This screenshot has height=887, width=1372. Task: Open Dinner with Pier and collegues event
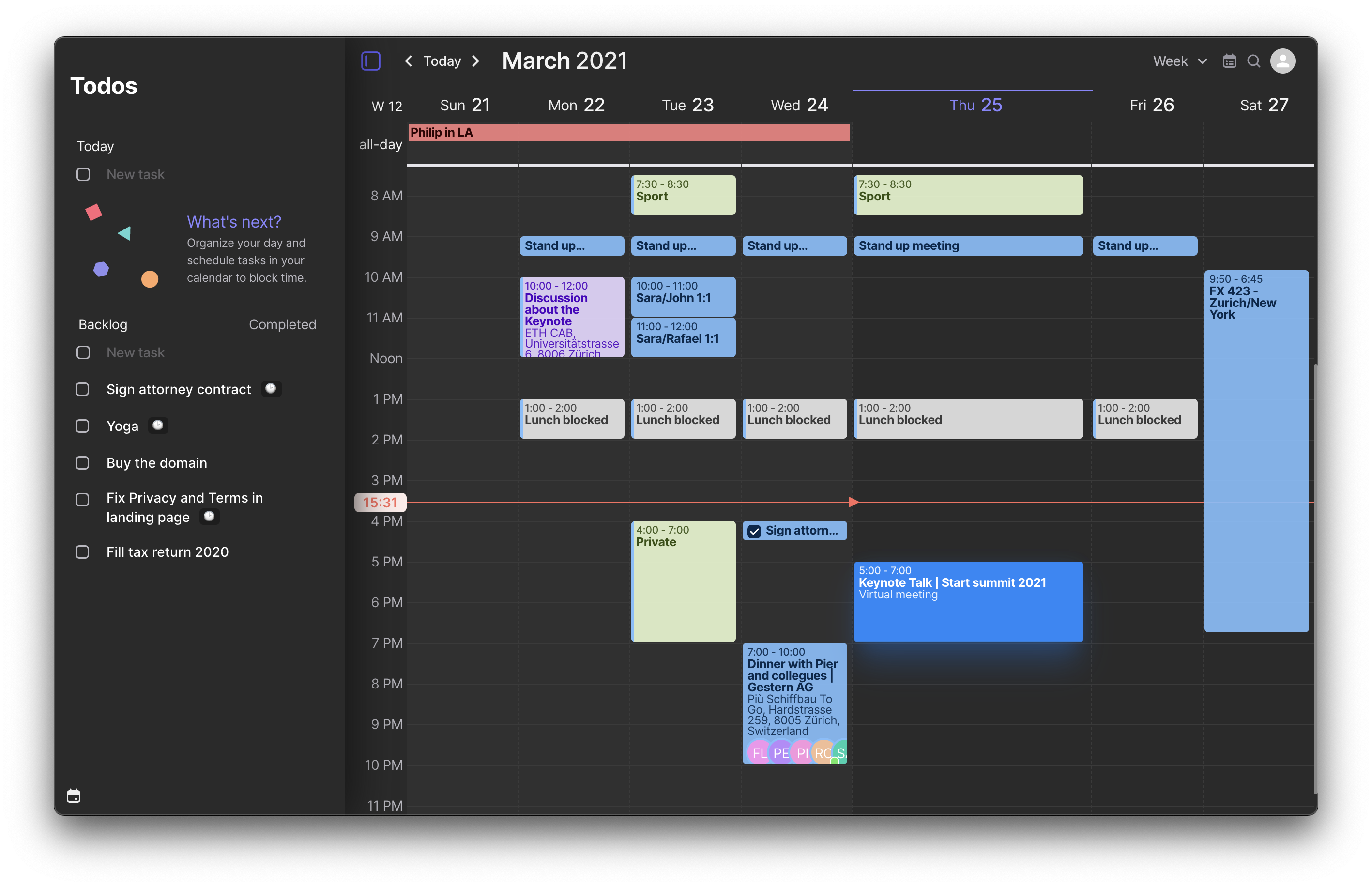pos(794,703)
